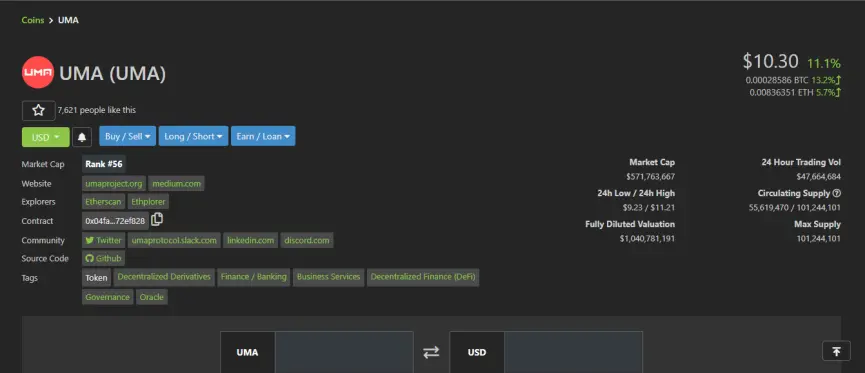Click the 0.00836351 ETH price

pyautogui.click(x=781, y=93)
